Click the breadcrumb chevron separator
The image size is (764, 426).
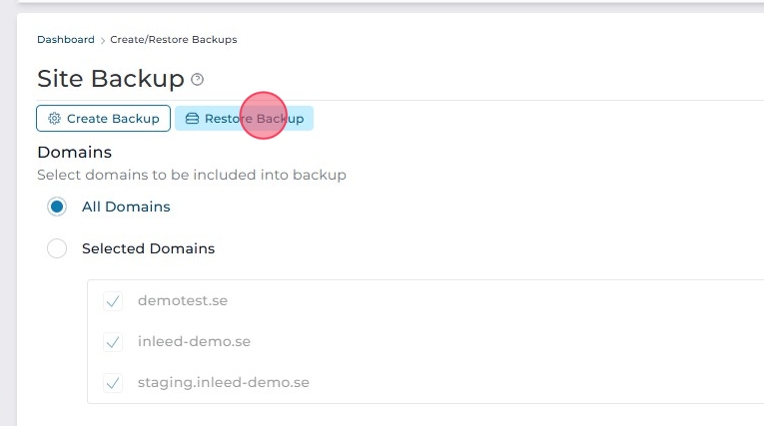[x=102, y=40]
